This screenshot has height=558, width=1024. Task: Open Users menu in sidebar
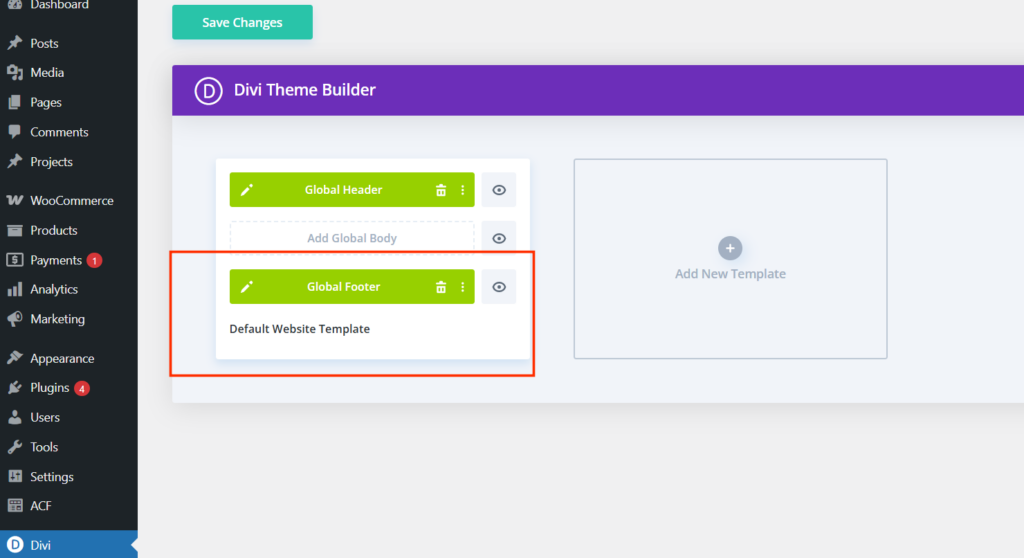(69, 418)
